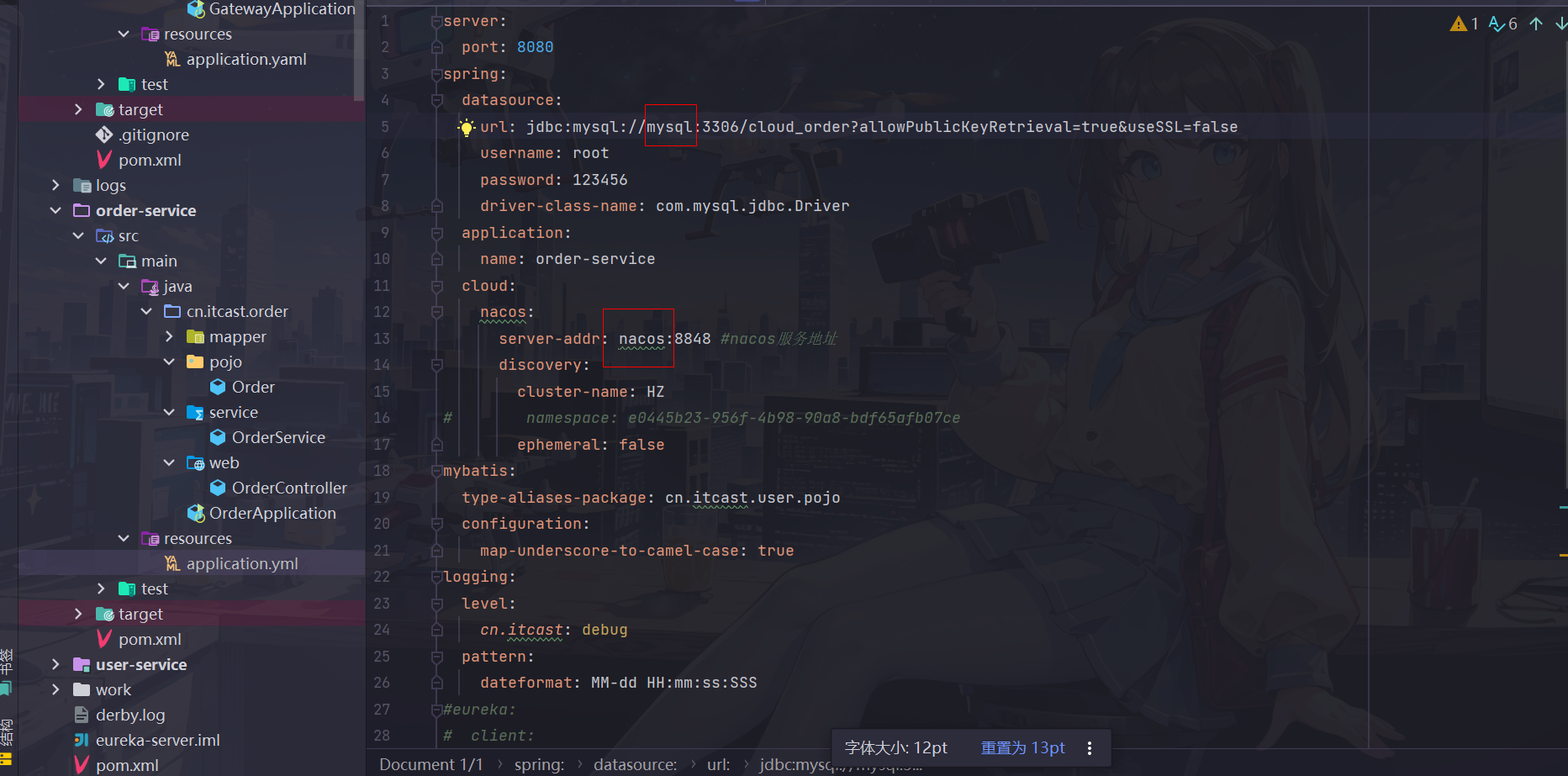Click the Java sources icon beside java
1568x776 pixels.
click(150, 286)
